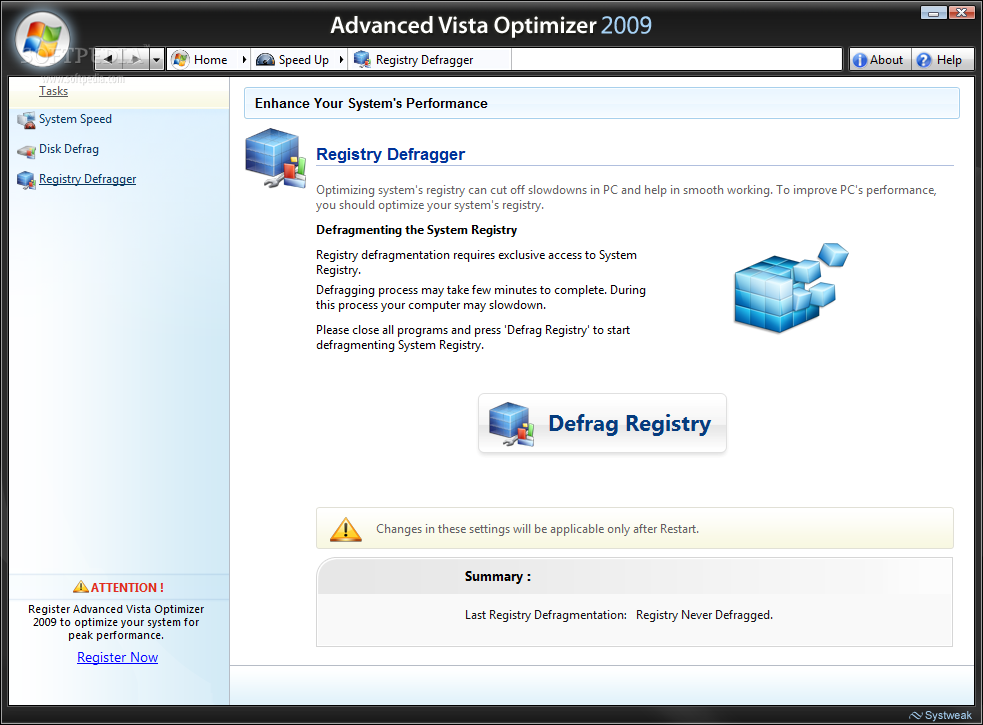The image size is (983, 725).
Task: Click the large Registry Defragger header icon
Action: pyautogui.click(x=275, y=158)
